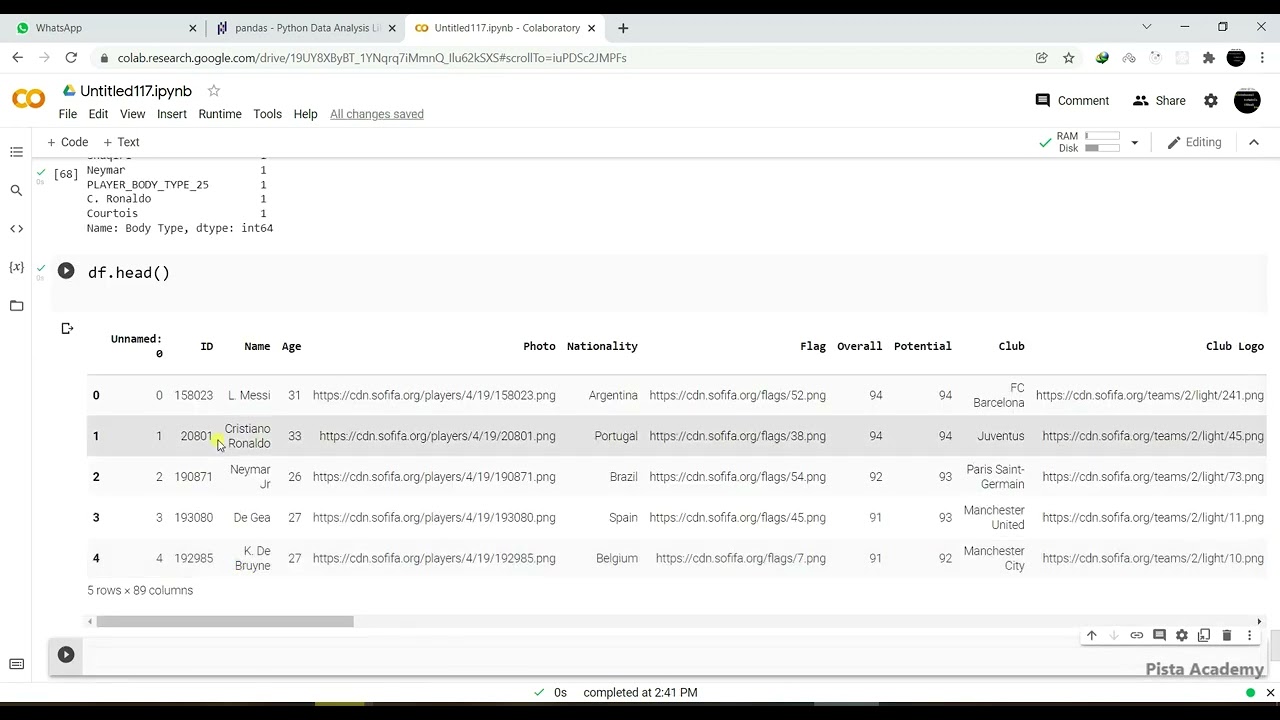Screen dimensions: 1280x720
Task: Open the Comment panel
Action: (1072, 101)
